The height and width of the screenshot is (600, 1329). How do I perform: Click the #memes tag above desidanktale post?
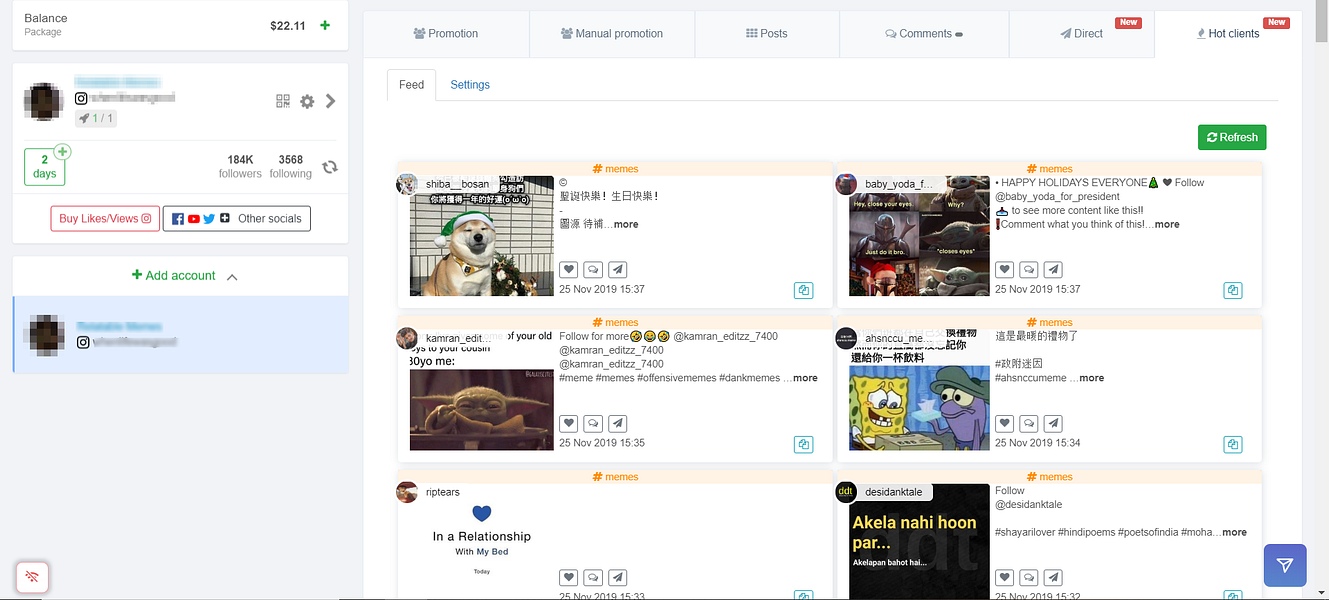tap(1049, 477)
